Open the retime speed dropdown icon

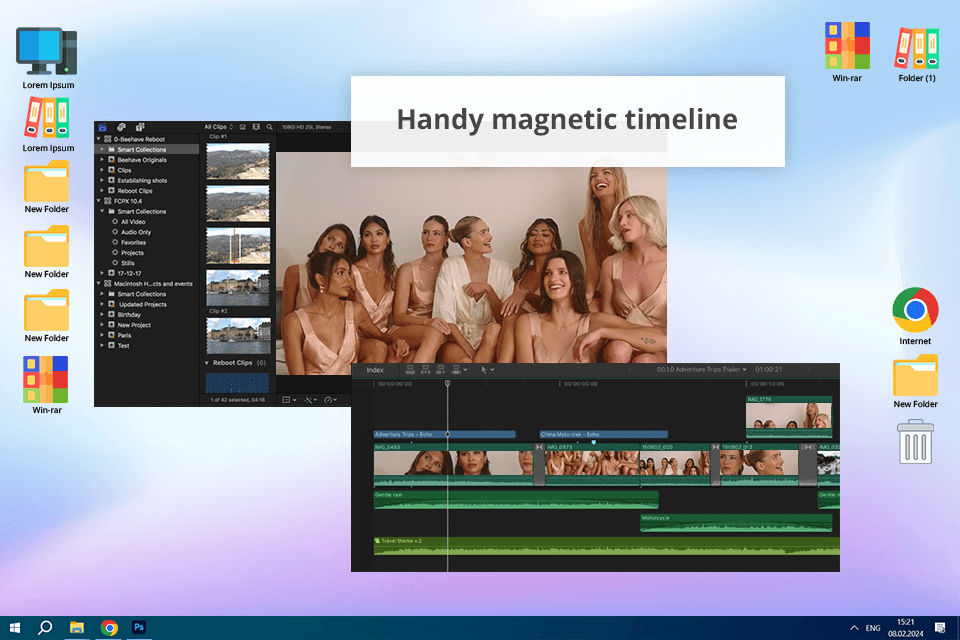pos(331,400)
